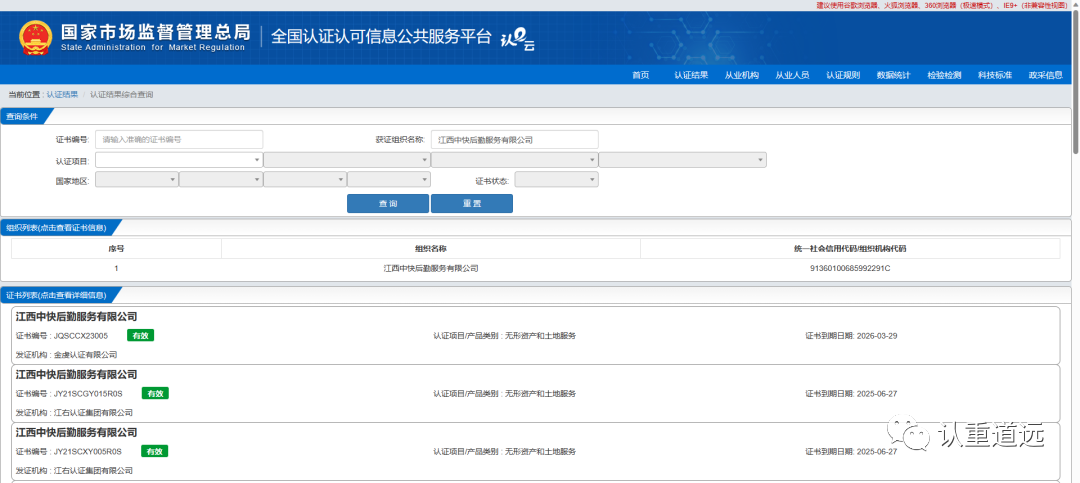Click the 有效 badge beside JY21SCXY005R0S
Viewport: 1080px width, 483px height.
pyautogui.click(x=154, y=451)
